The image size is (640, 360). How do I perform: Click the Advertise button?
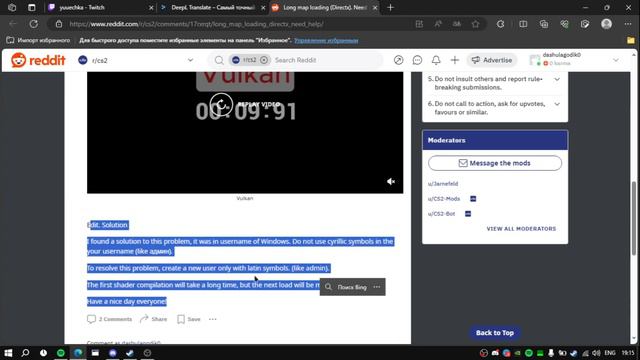click(x=492, y=60)
